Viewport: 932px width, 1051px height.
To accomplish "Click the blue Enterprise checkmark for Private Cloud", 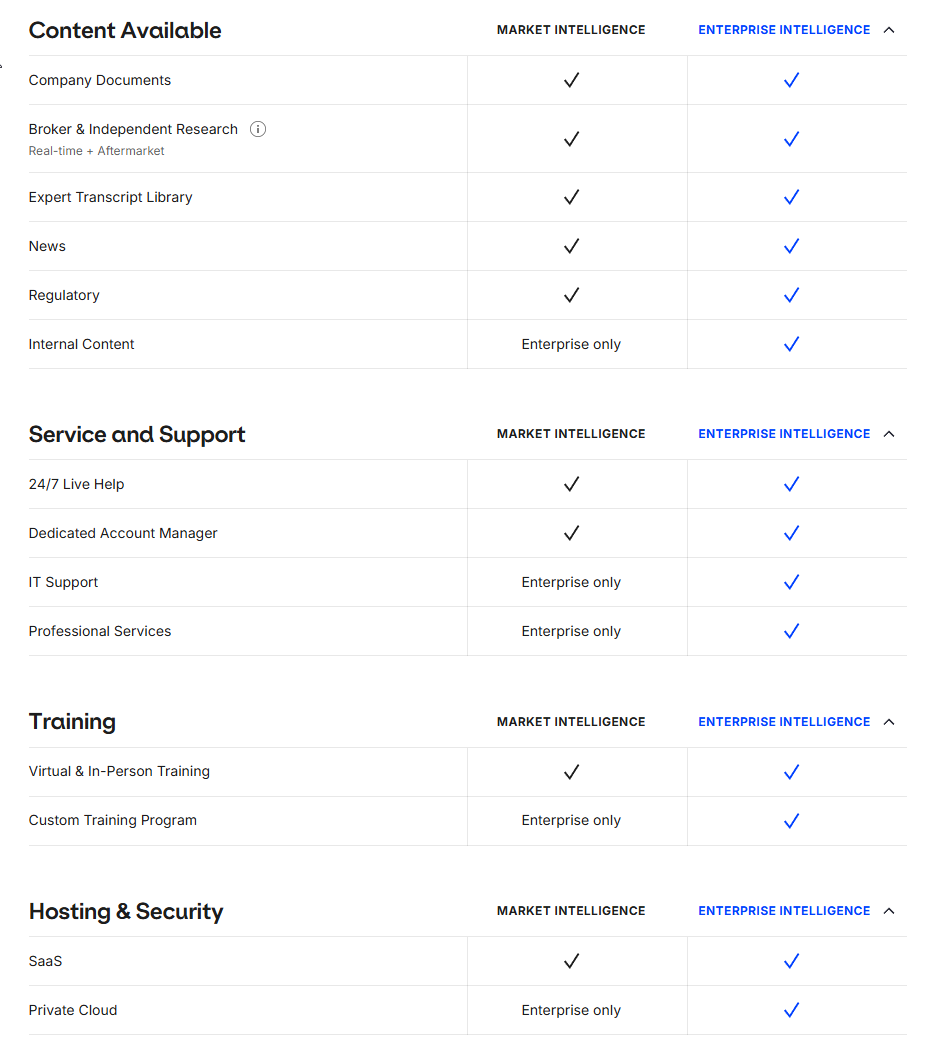I will [791, 1010].
